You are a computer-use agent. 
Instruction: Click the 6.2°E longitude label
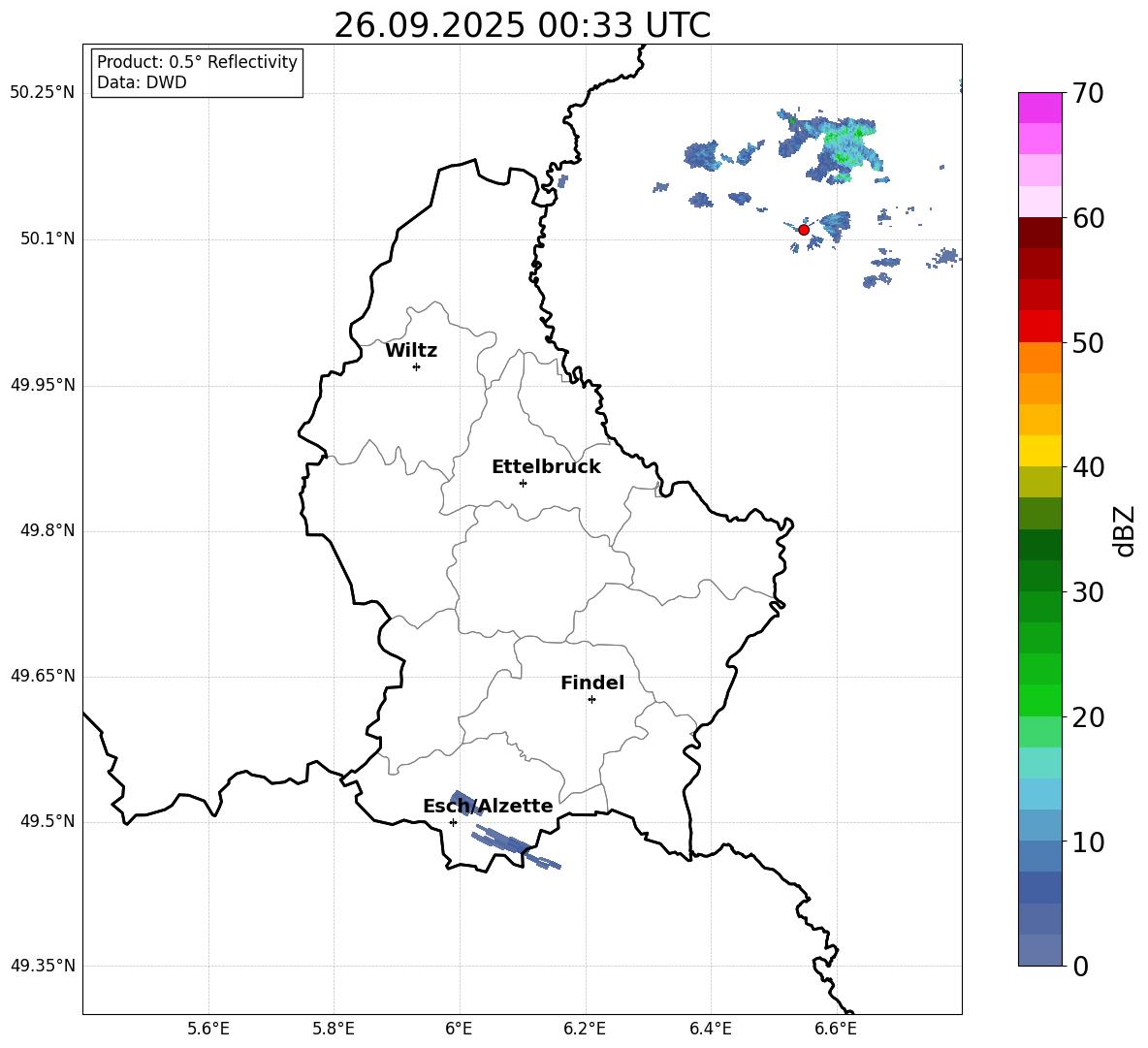coord(585,1029)
